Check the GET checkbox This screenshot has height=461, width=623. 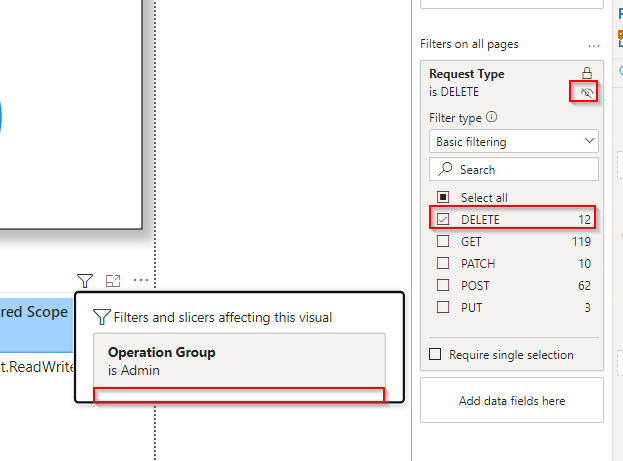click(x=443, y=241)
